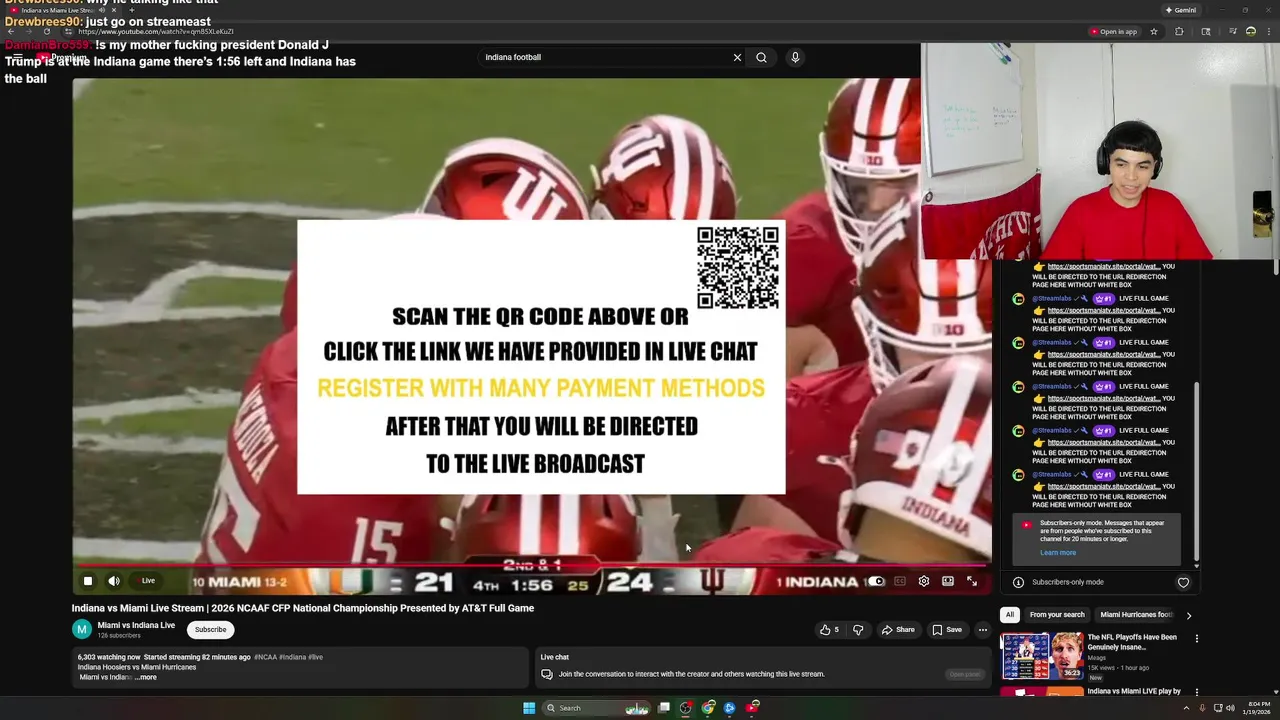
Task: Open Windows Start menu
Action: tap(529, 708)
